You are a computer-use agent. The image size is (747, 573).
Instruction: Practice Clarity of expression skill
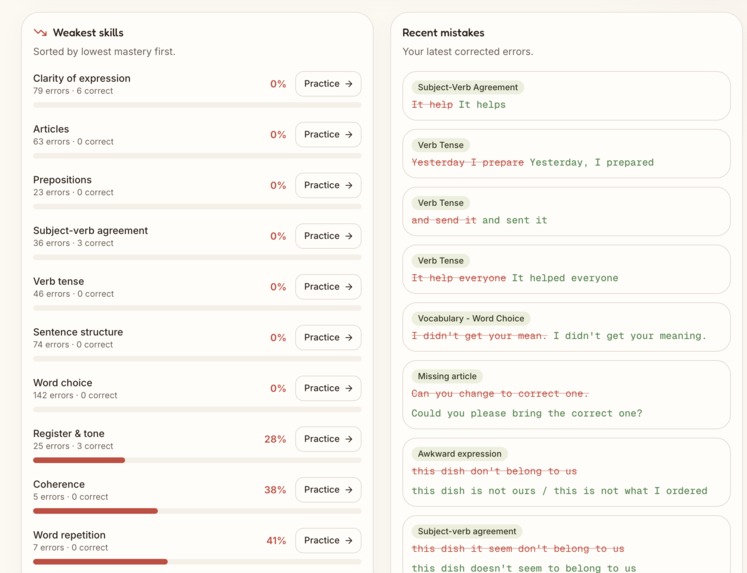tap(328, 84)
